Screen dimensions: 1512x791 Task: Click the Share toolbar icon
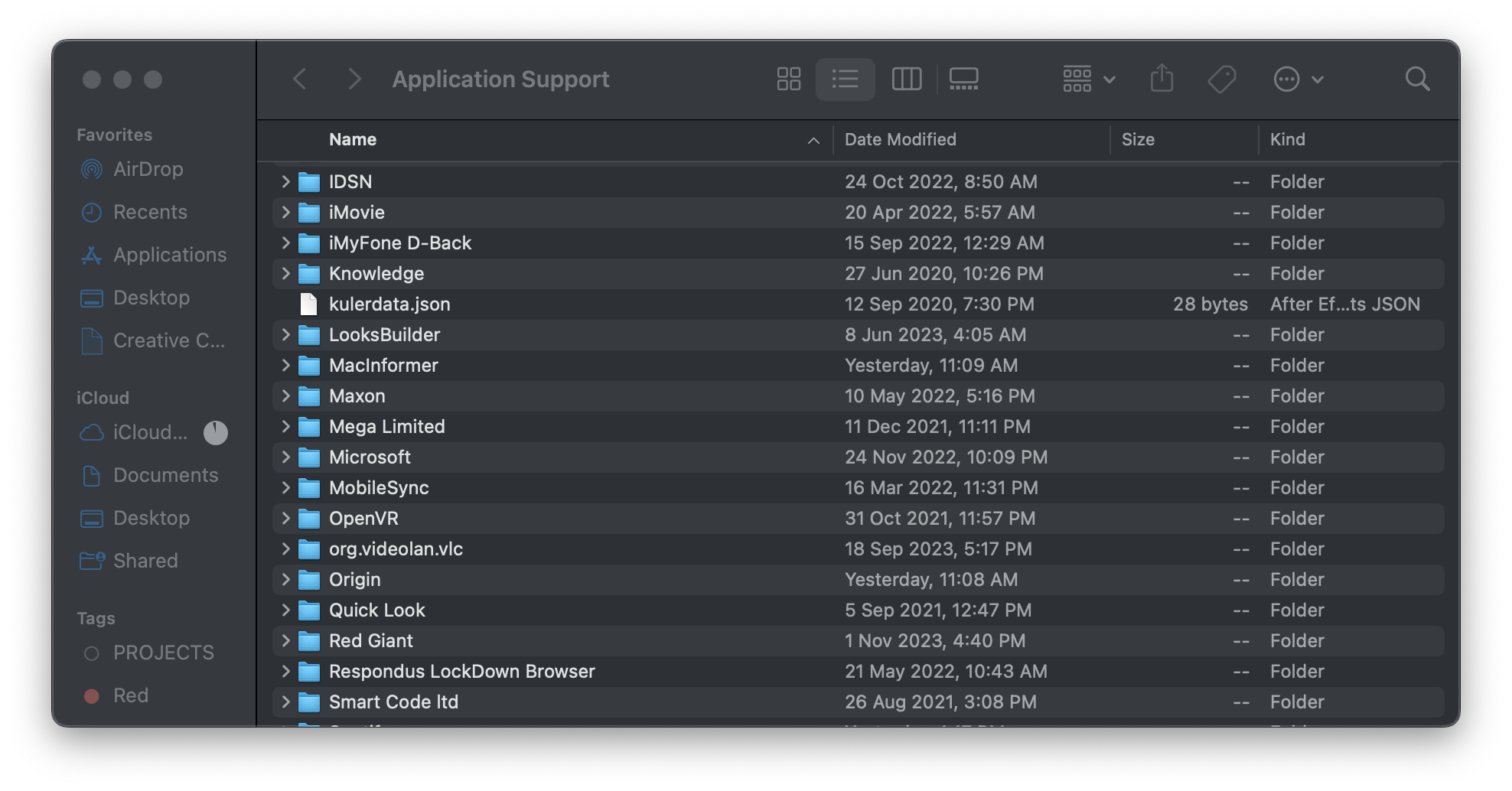pyautogui.click(x=1162, y=79)
